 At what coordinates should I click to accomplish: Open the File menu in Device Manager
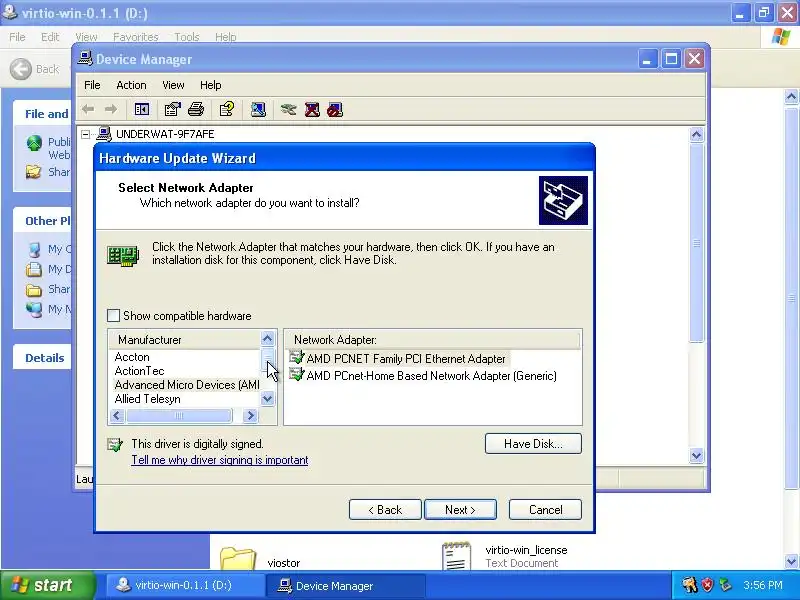tap(92, 85)
